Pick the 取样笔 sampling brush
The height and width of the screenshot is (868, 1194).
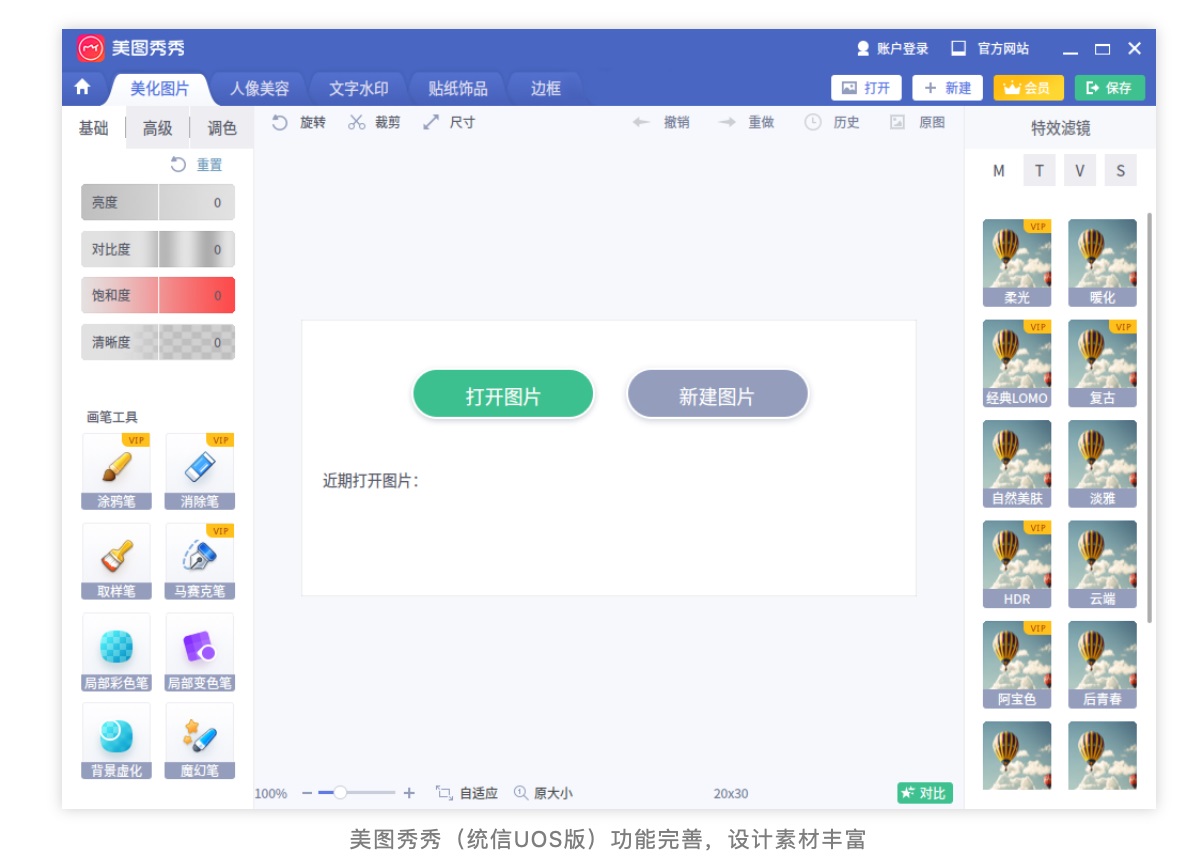pos(116,561)
